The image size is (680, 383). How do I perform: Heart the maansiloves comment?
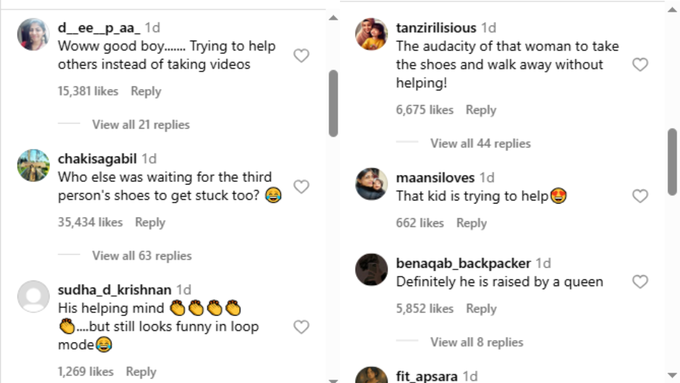pos(640,196)
